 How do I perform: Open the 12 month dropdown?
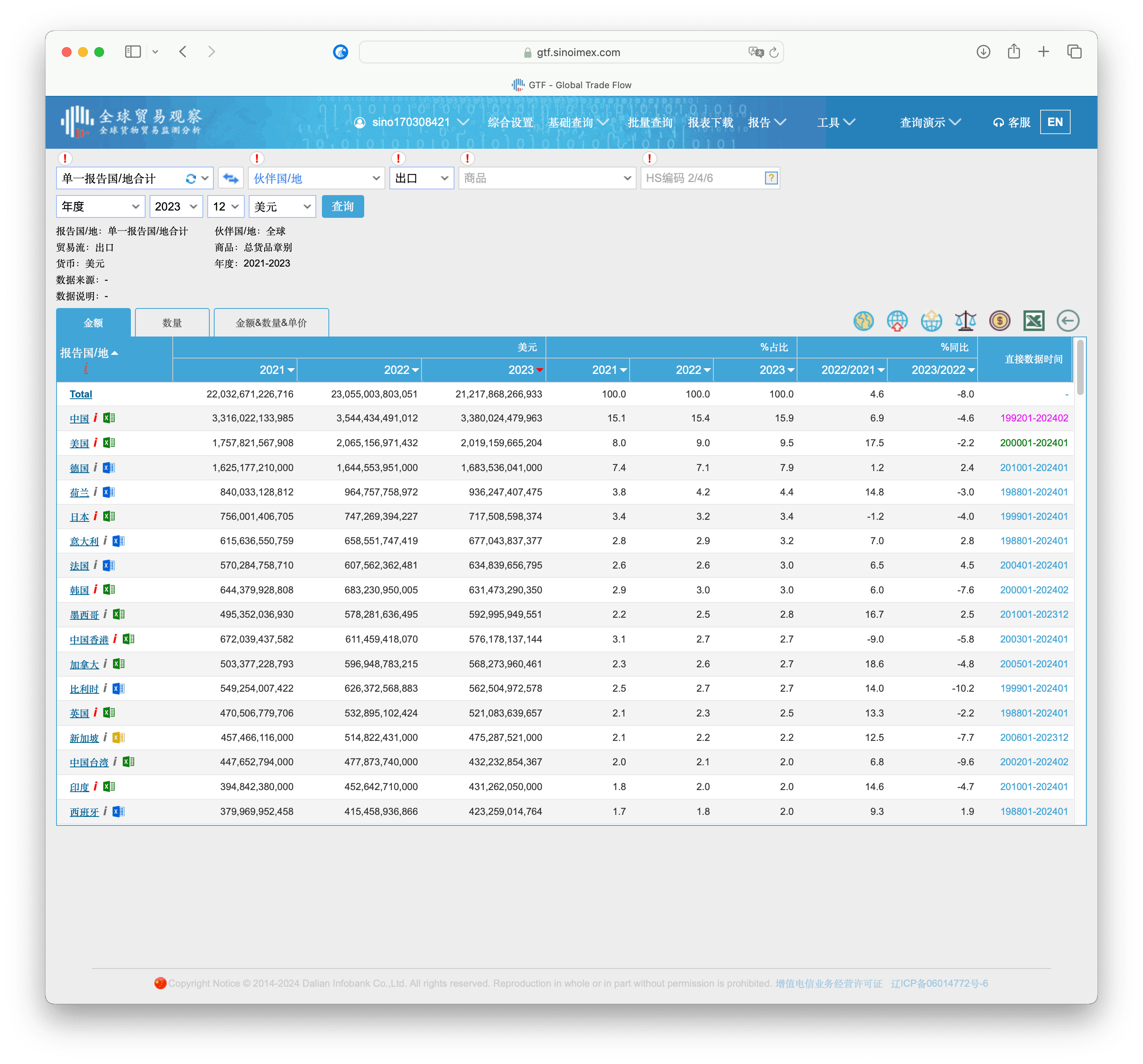click(225, 206)
